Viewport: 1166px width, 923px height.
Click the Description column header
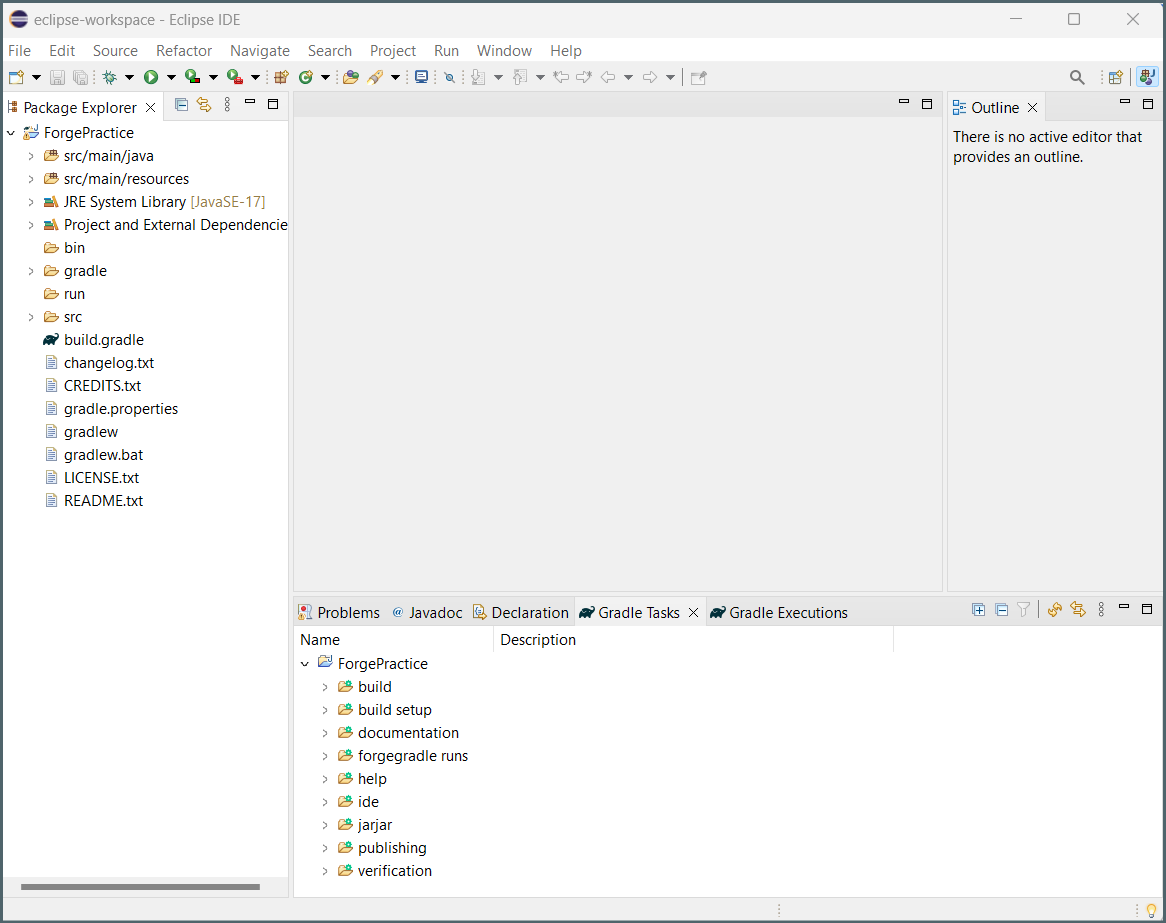(693, 640)
